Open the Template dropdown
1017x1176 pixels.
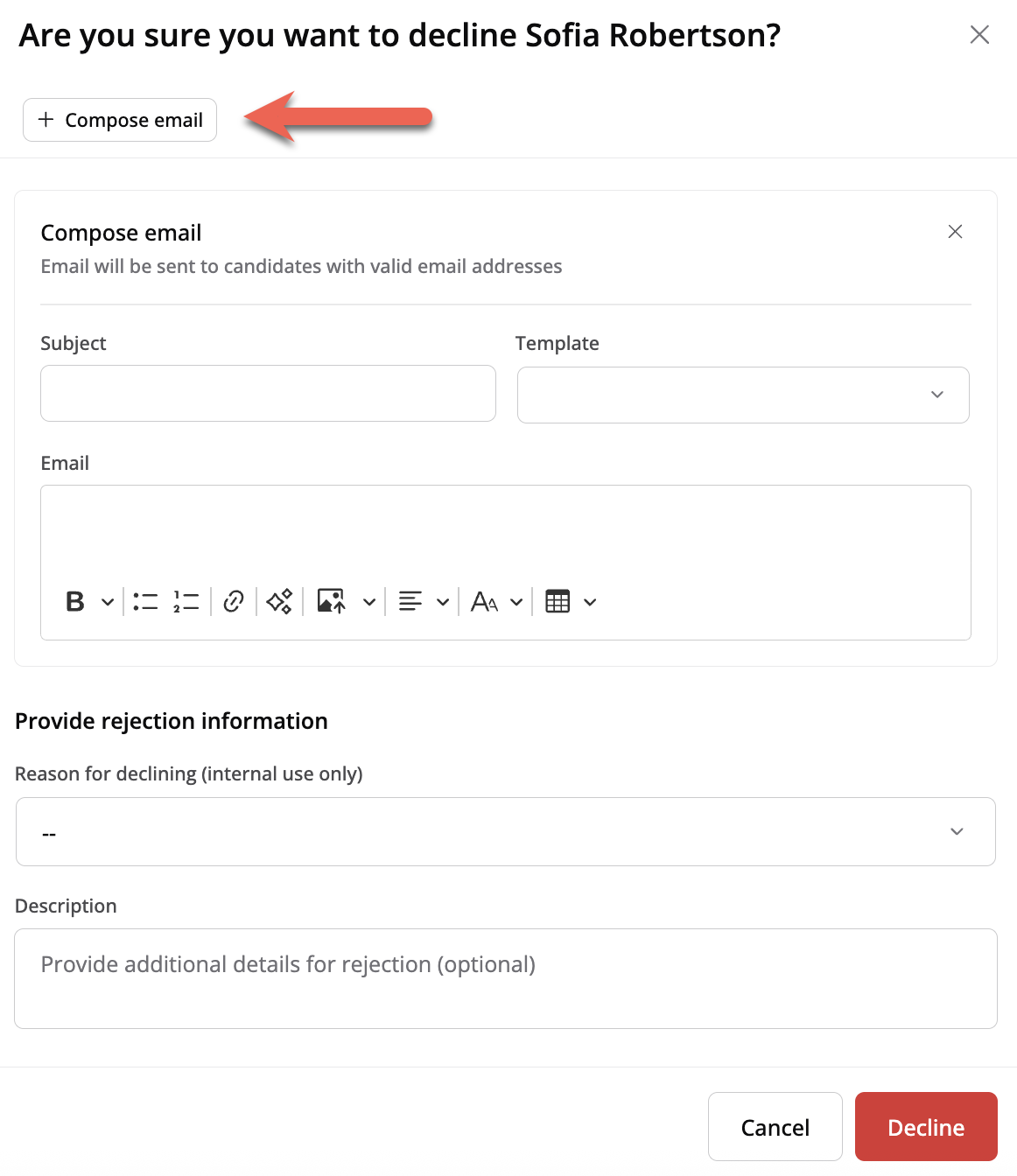[743, 395]
